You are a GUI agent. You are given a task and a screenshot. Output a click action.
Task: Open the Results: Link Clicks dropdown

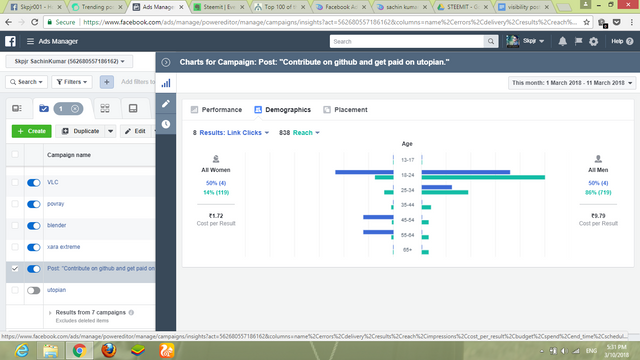point(234,133)
